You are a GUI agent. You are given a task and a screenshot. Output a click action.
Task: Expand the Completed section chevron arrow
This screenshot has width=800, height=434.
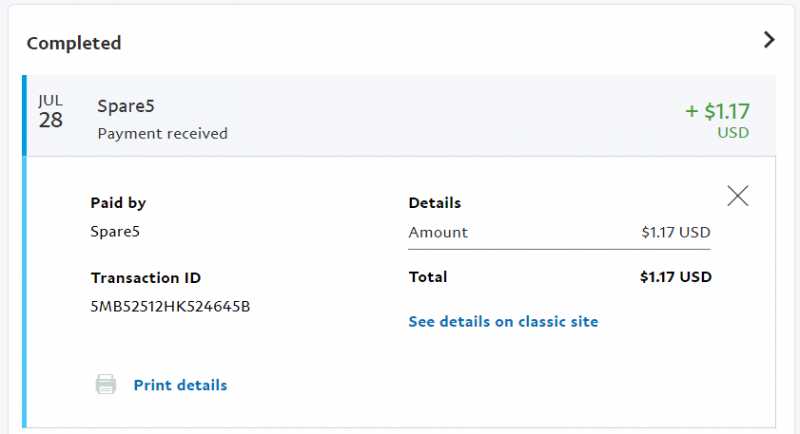tap(768, 40)
